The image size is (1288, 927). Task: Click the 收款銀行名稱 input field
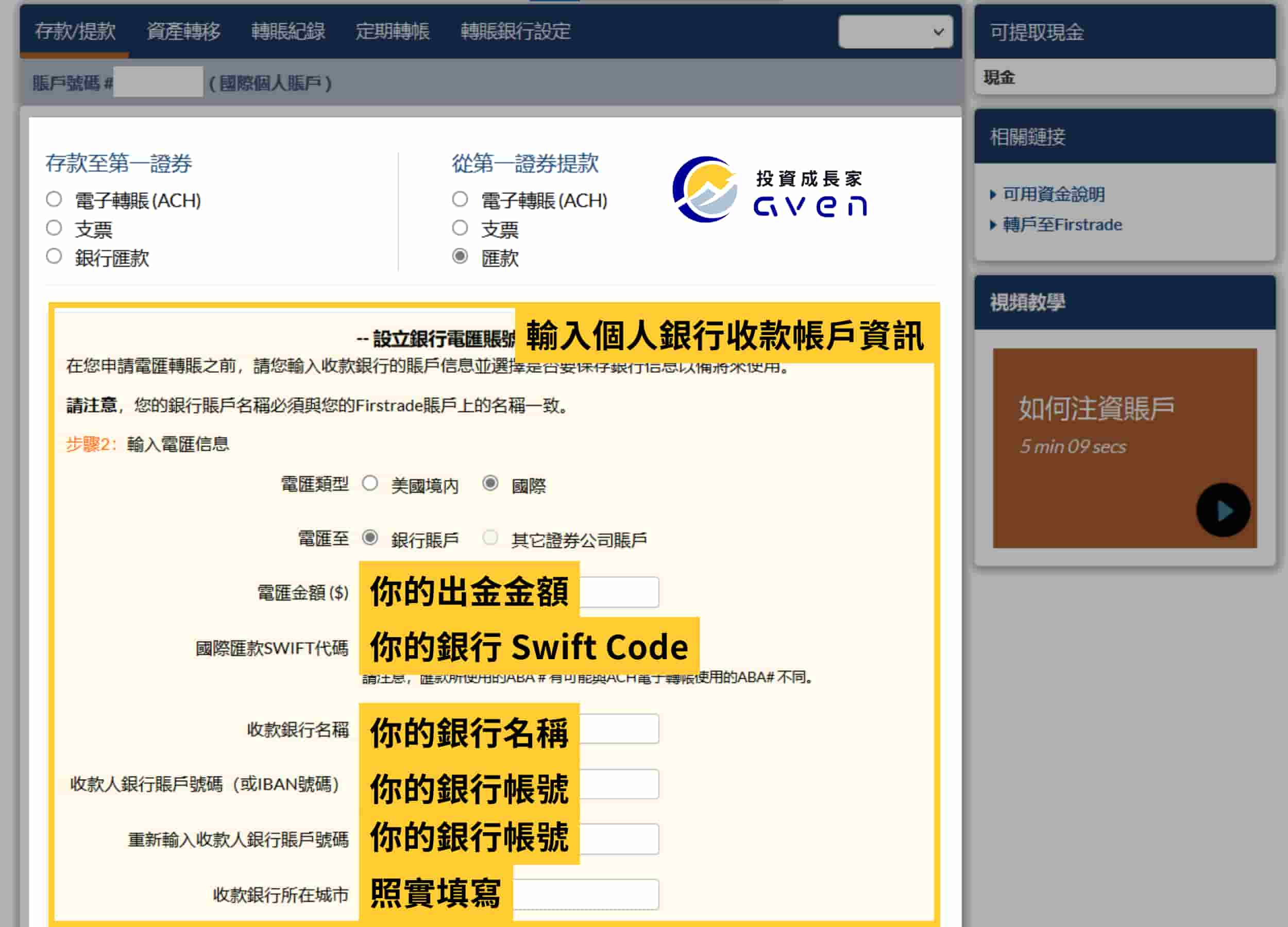(619, 729)
